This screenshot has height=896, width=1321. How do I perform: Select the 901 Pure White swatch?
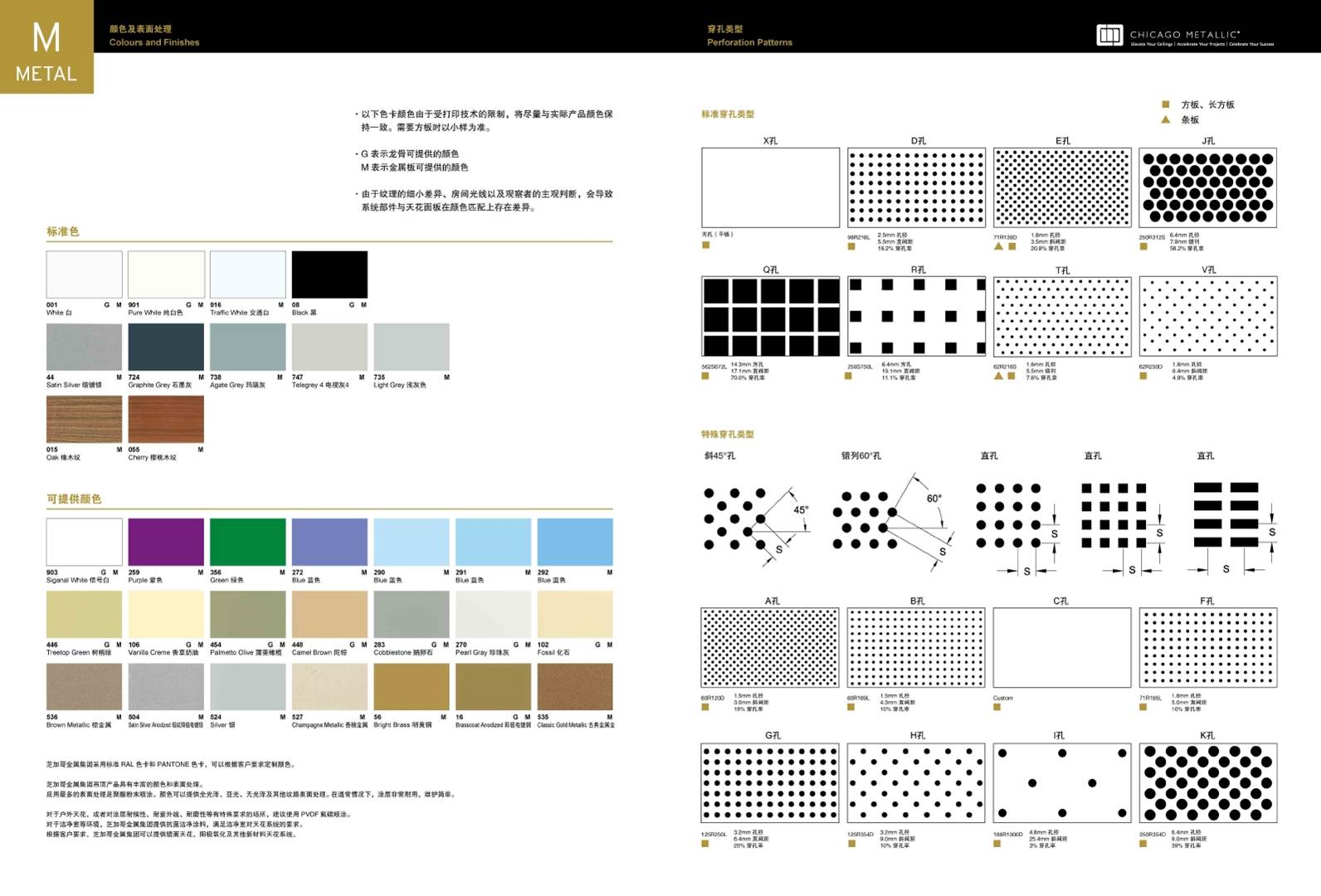tap(166, 275)
